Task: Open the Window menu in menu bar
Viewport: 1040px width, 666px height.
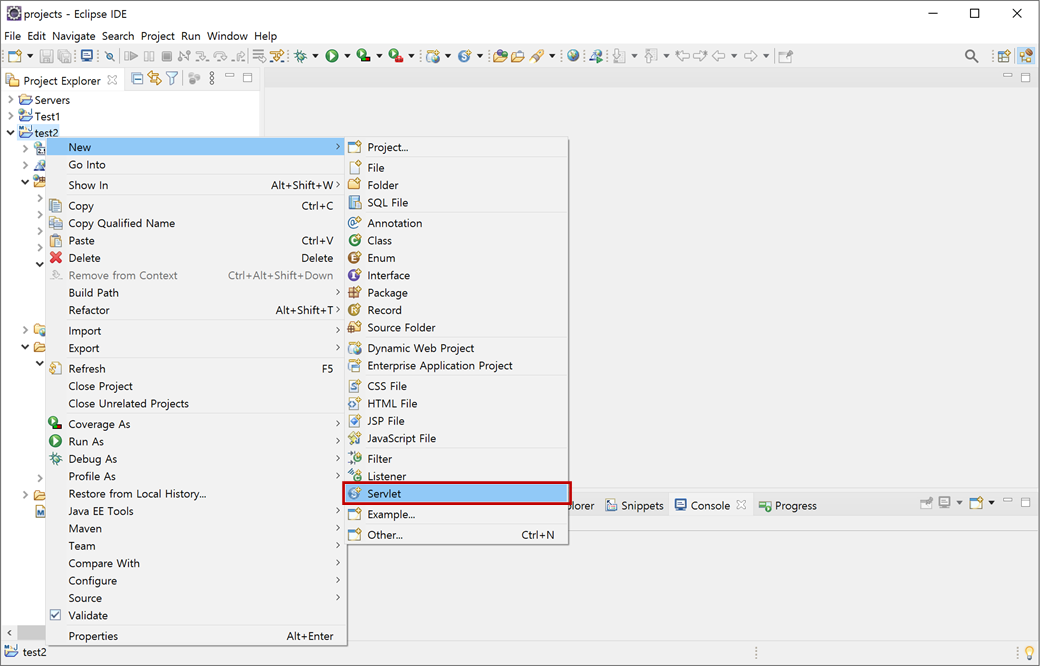Action: pyautogui.click(x=227, y=36)
